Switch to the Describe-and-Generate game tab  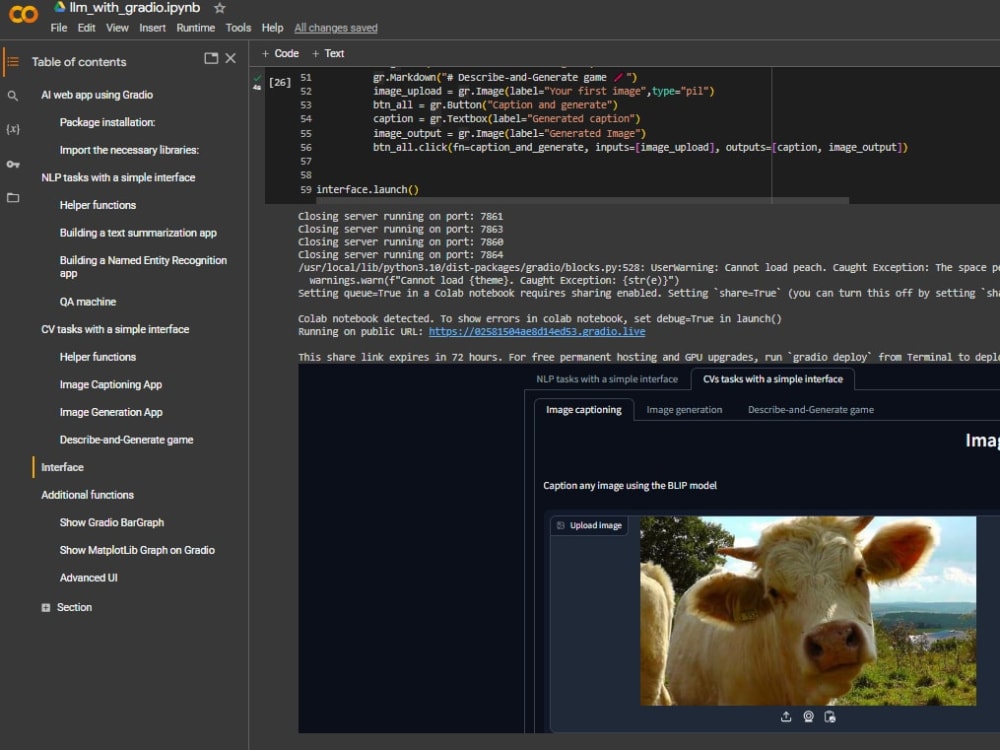(x=811, y=409)
